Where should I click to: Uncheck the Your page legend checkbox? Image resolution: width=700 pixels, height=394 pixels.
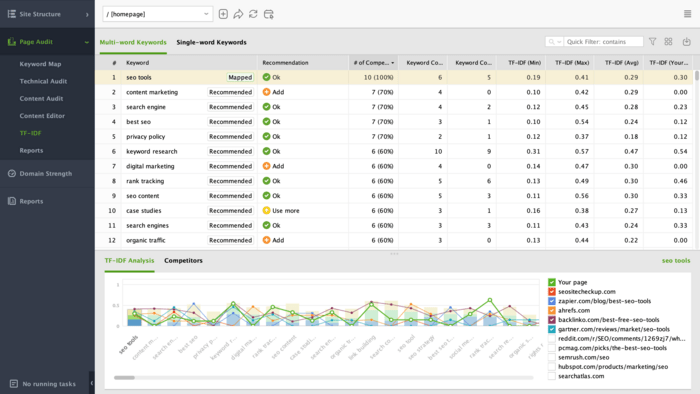[x=552, y=282]
